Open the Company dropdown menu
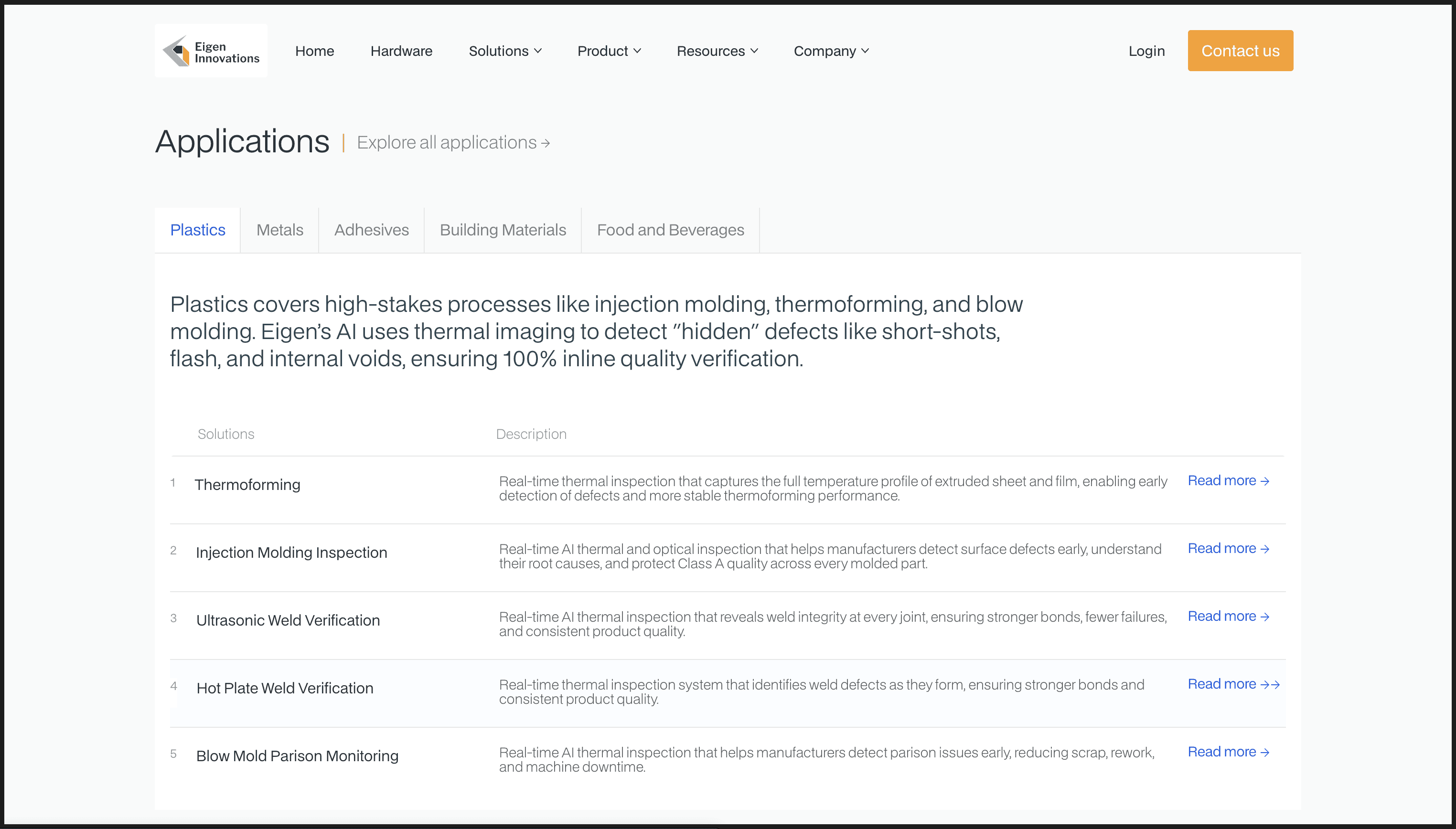 click(x=831, y=51)
